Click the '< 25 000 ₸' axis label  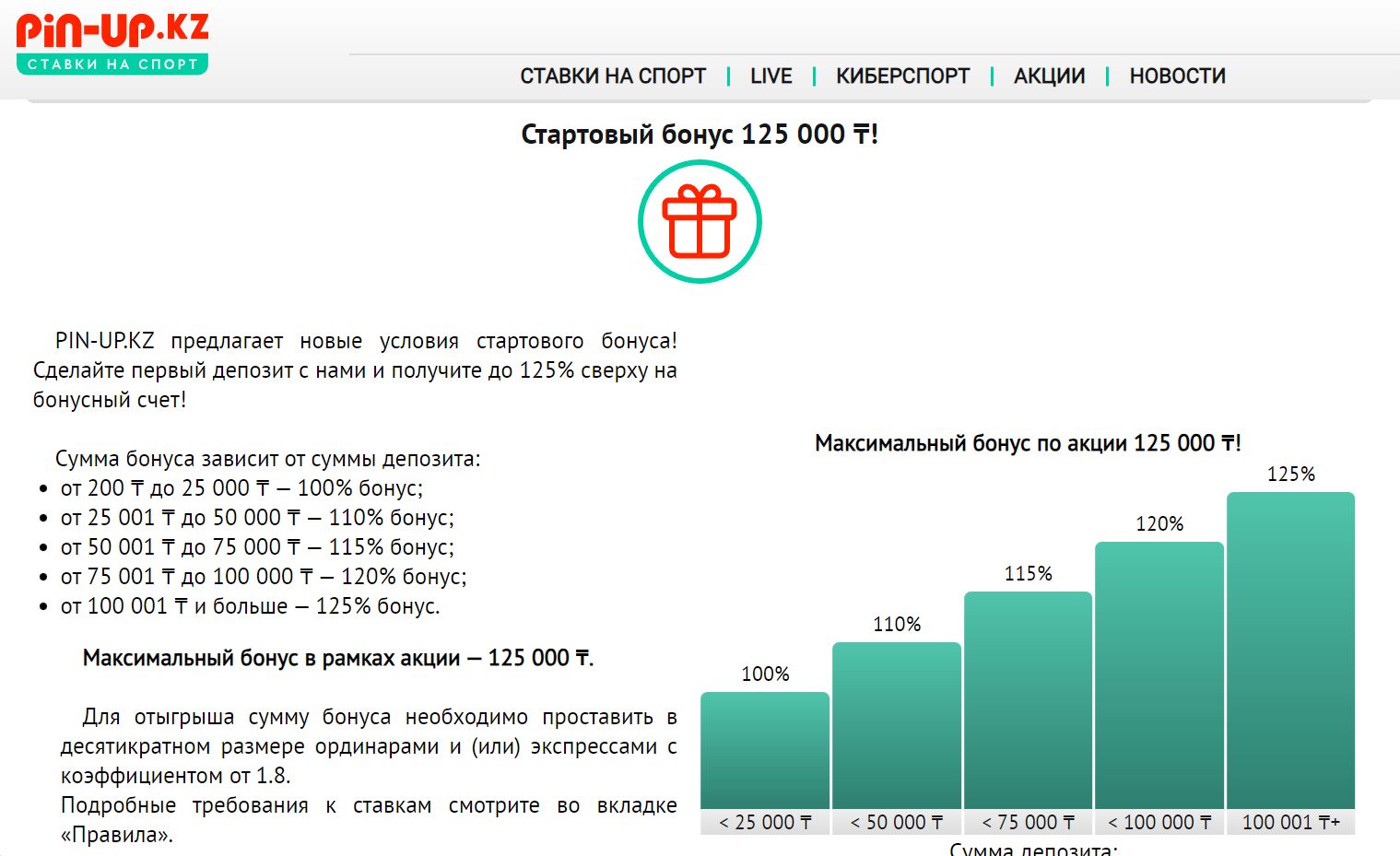(765, 822)
